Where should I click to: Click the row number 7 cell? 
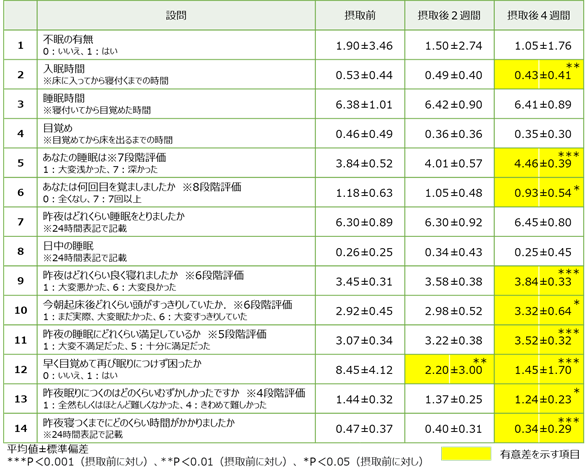[x=21, y=222]
